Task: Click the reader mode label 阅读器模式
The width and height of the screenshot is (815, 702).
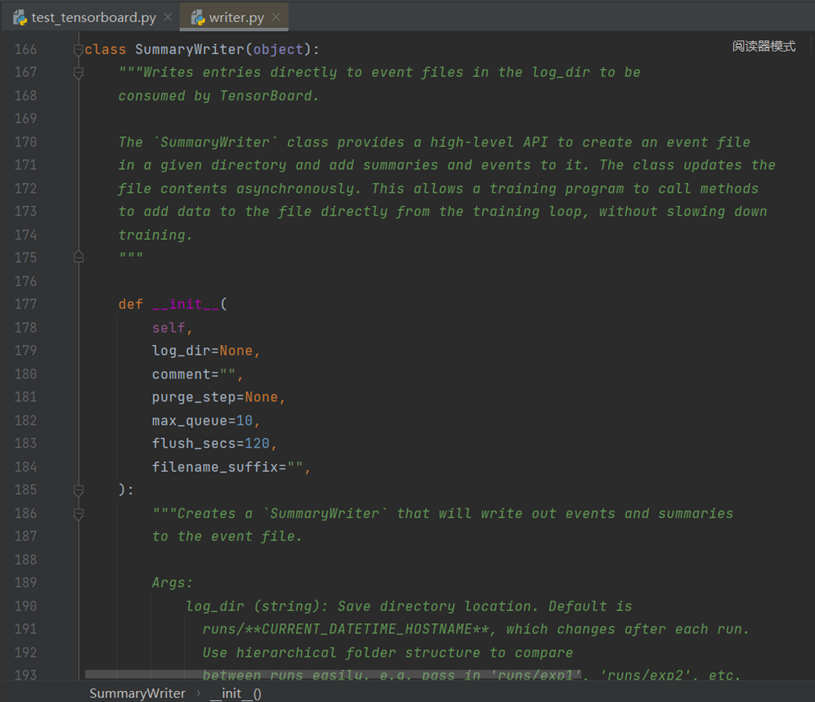Action: pyautogui.click(x=764, y=46)
